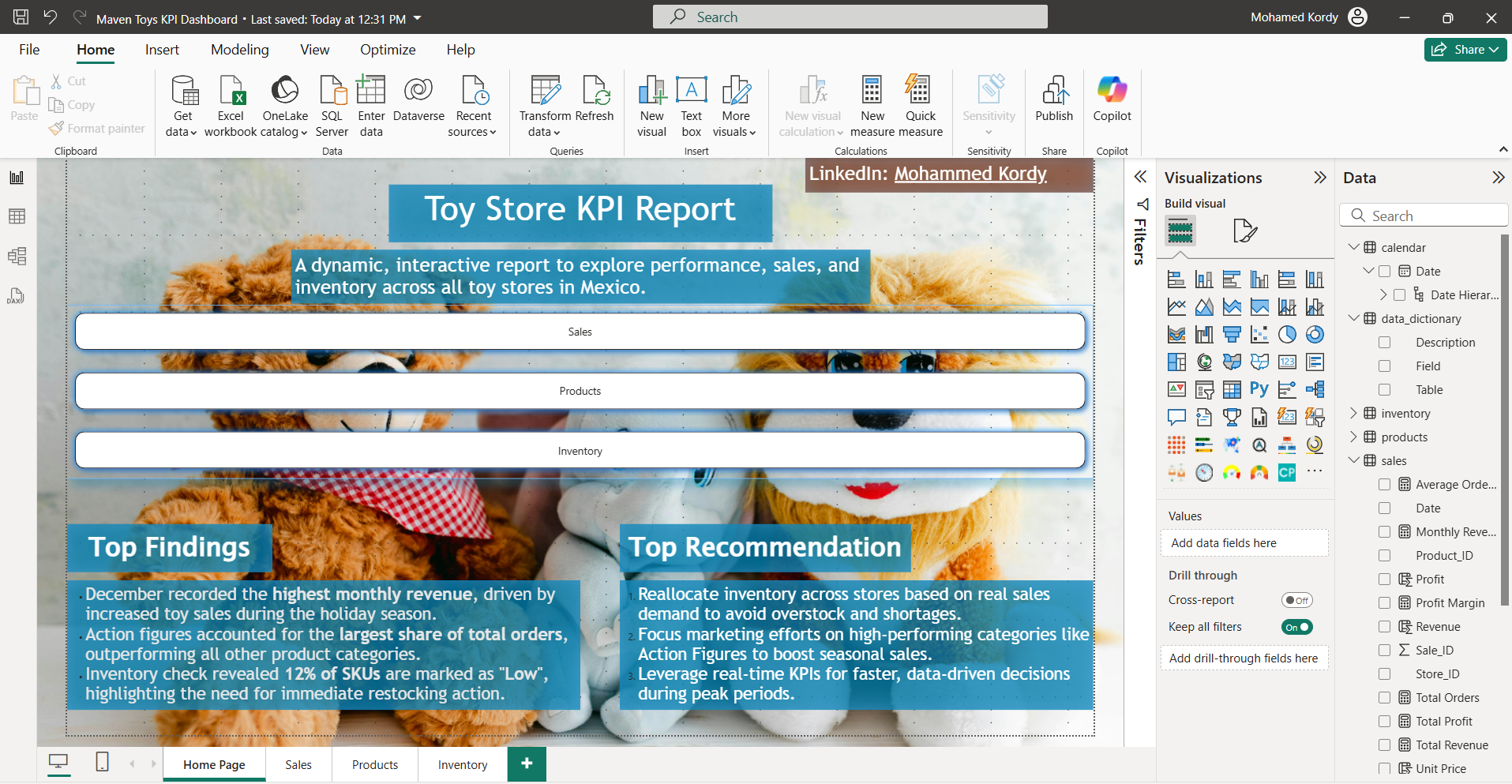Collapse the ribbon with the caret
Screen dimensions: 1512x784
click(1503, 149)
